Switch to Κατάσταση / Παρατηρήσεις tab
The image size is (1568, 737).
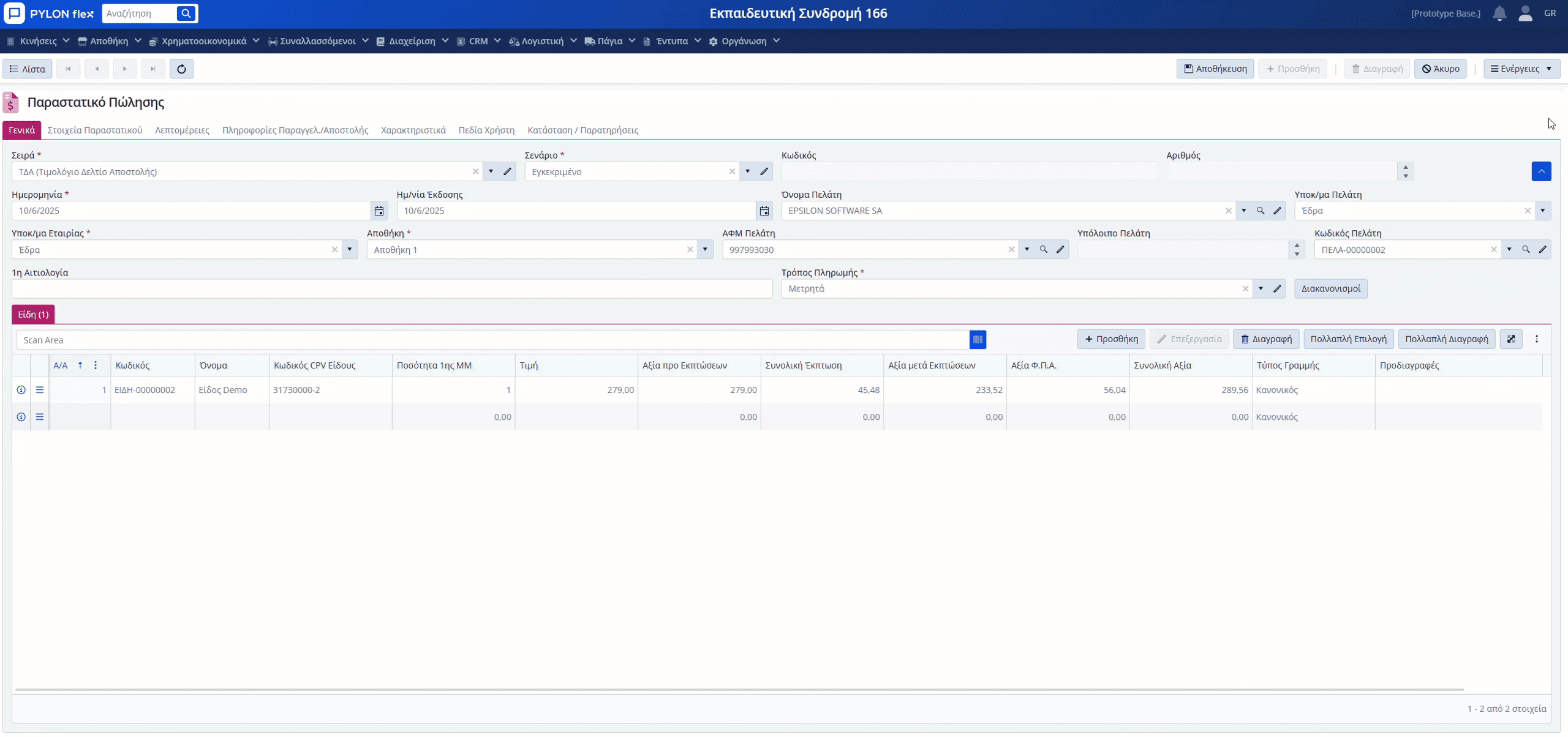coord(582,130)
